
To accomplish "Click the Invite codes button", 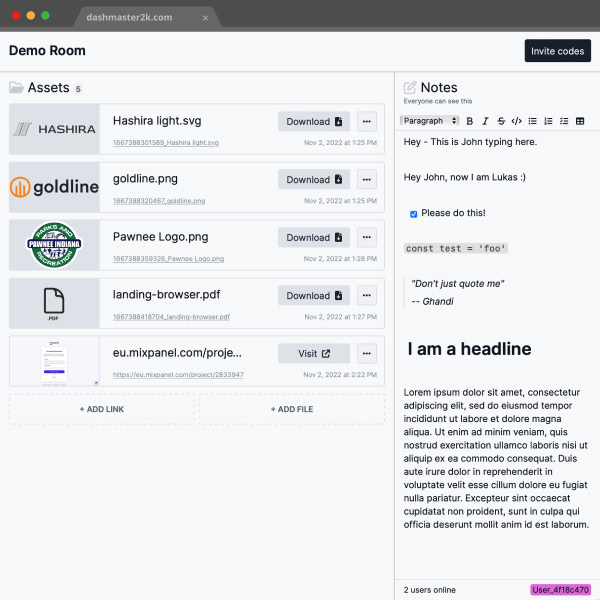I will tap(558, 51).
